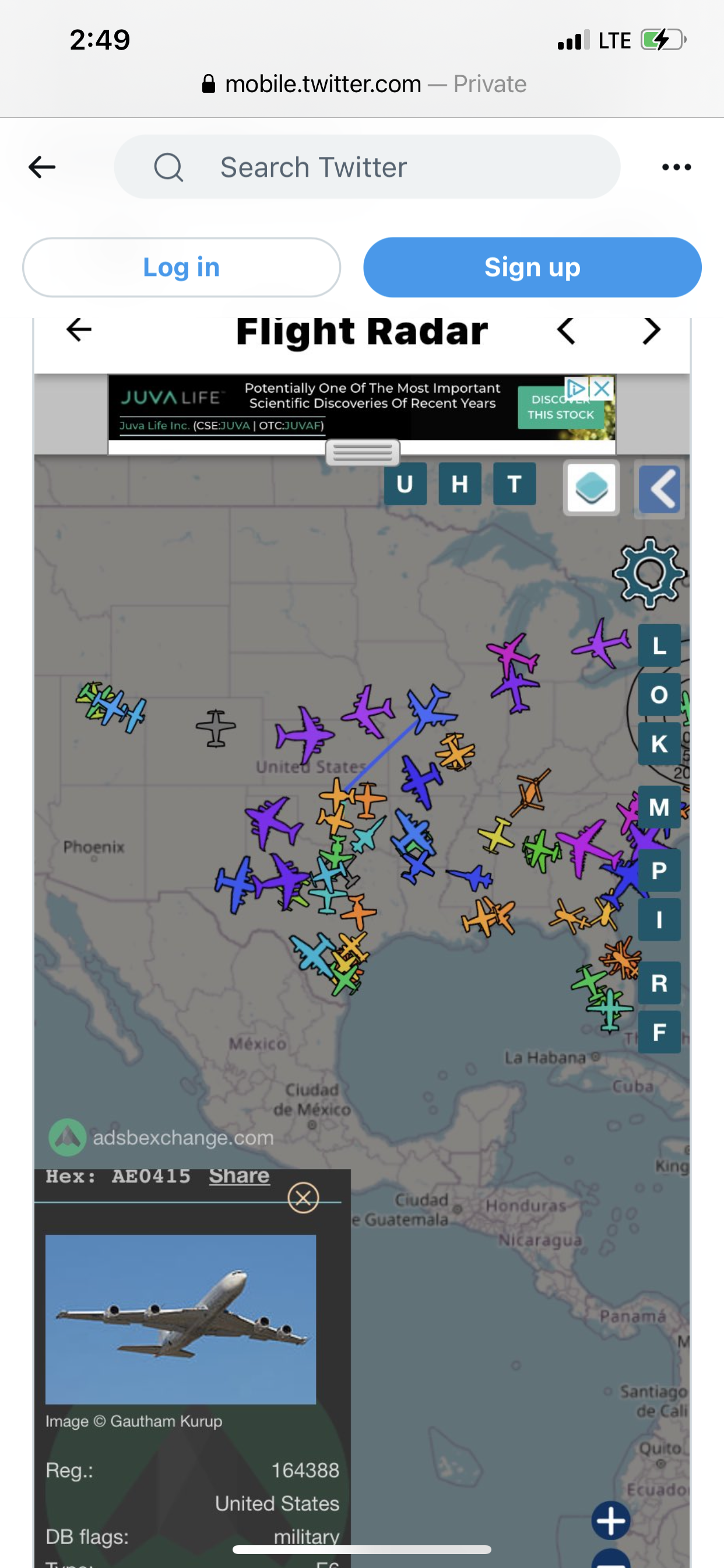Tap the mobile.twitter.com address bar
The image size is (724, 1568).
(x=364, y=84)
